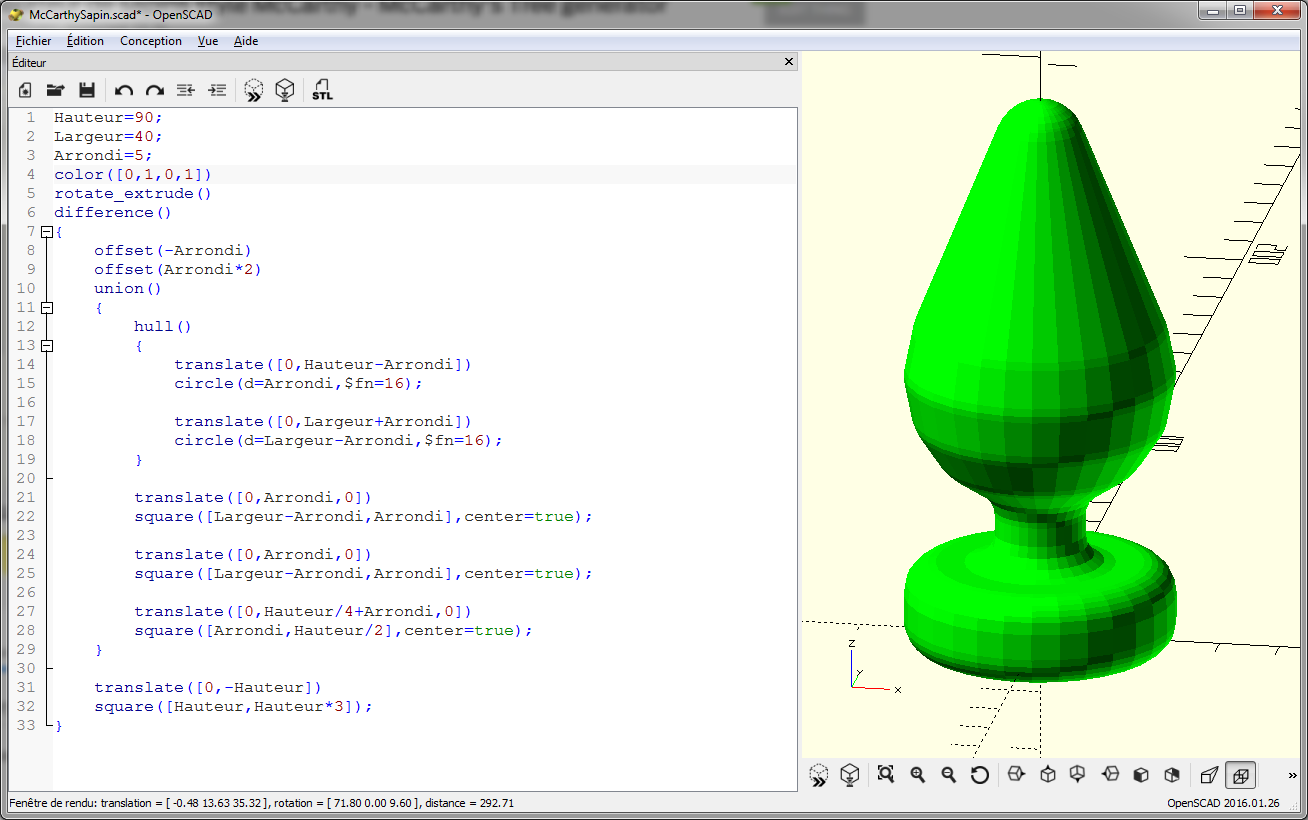Image resolution: width=1308 pixels, height=820 pixels.
Task: Click the Fenêtre de rendu status text
Action: 262,803
